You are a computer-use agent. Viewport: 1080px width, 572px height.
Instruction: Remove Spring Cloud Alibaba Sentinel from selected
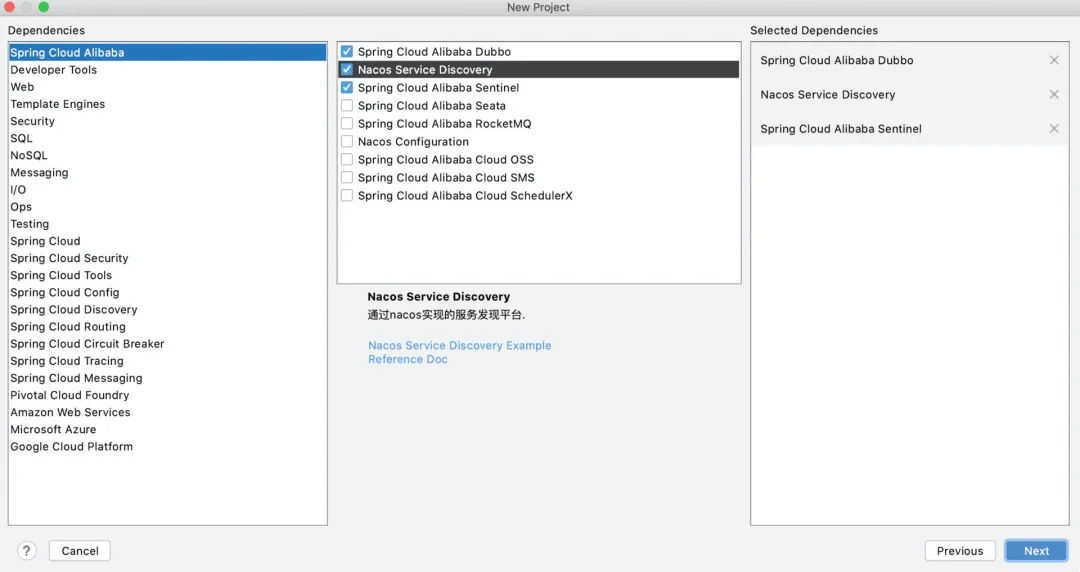coord(1054,129)
